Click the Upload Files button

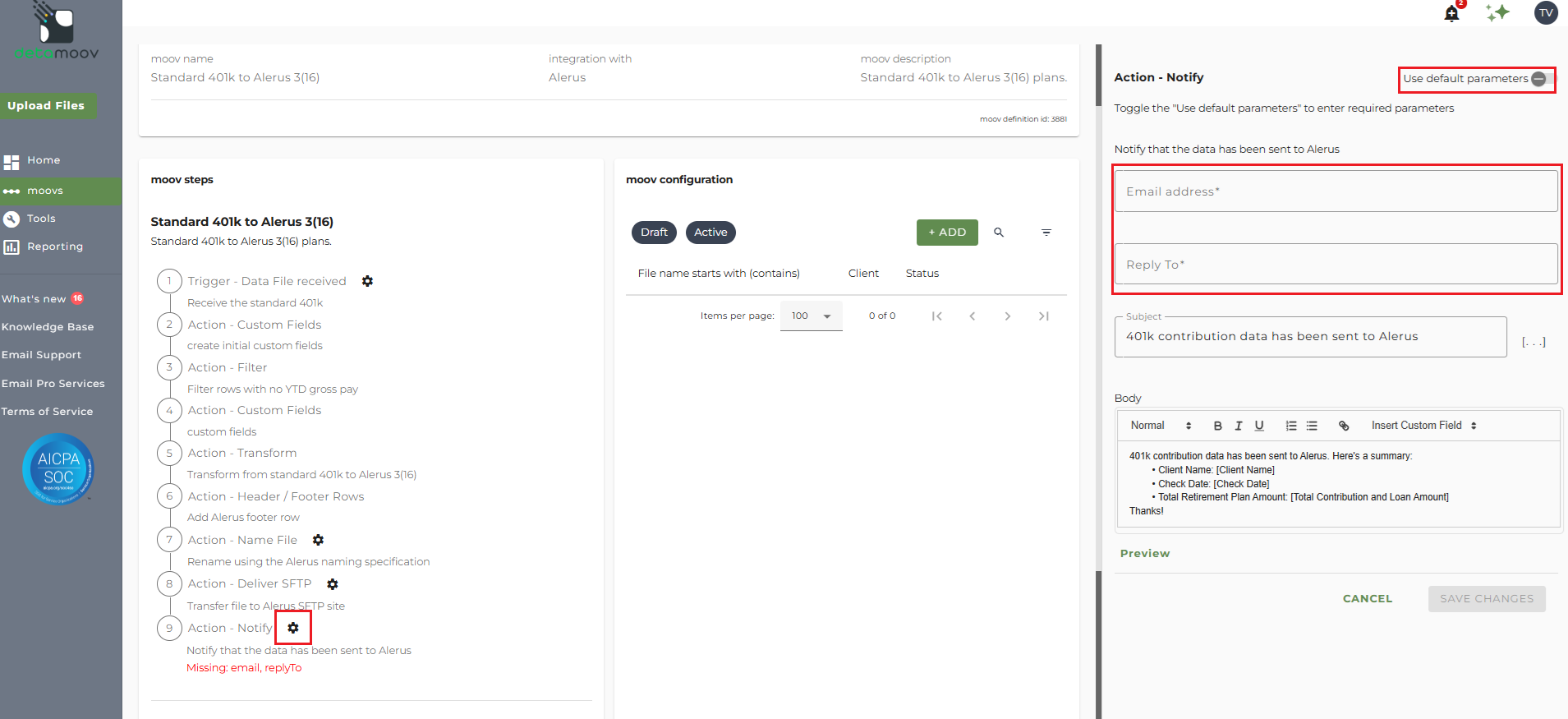coord(47,106)
